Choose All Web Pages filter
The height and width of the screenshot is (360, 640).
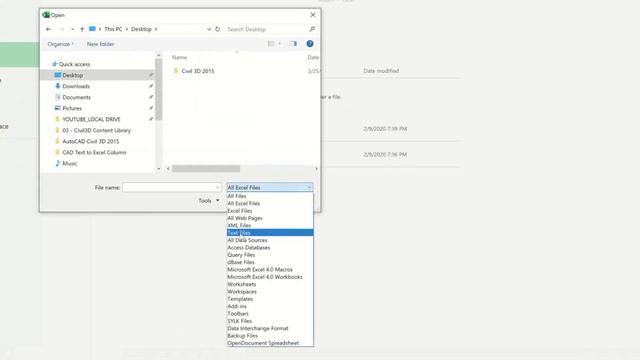coord(270,218)
